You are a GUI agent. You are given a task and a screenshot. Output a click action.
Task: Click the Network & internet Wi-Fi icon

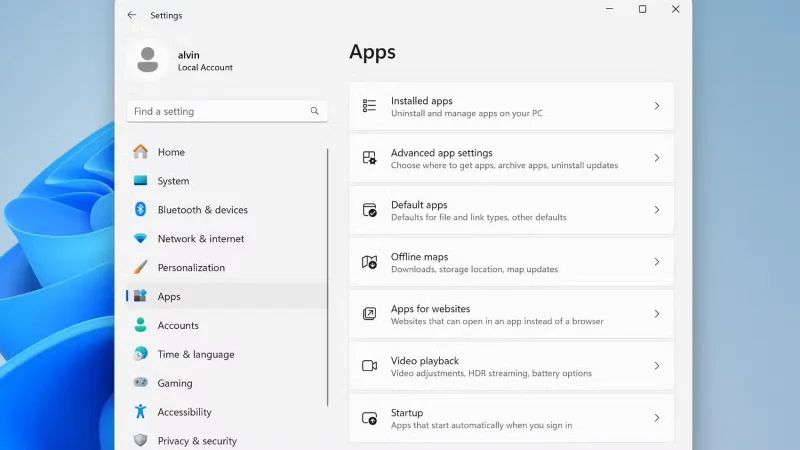click(x=141, y=239)
